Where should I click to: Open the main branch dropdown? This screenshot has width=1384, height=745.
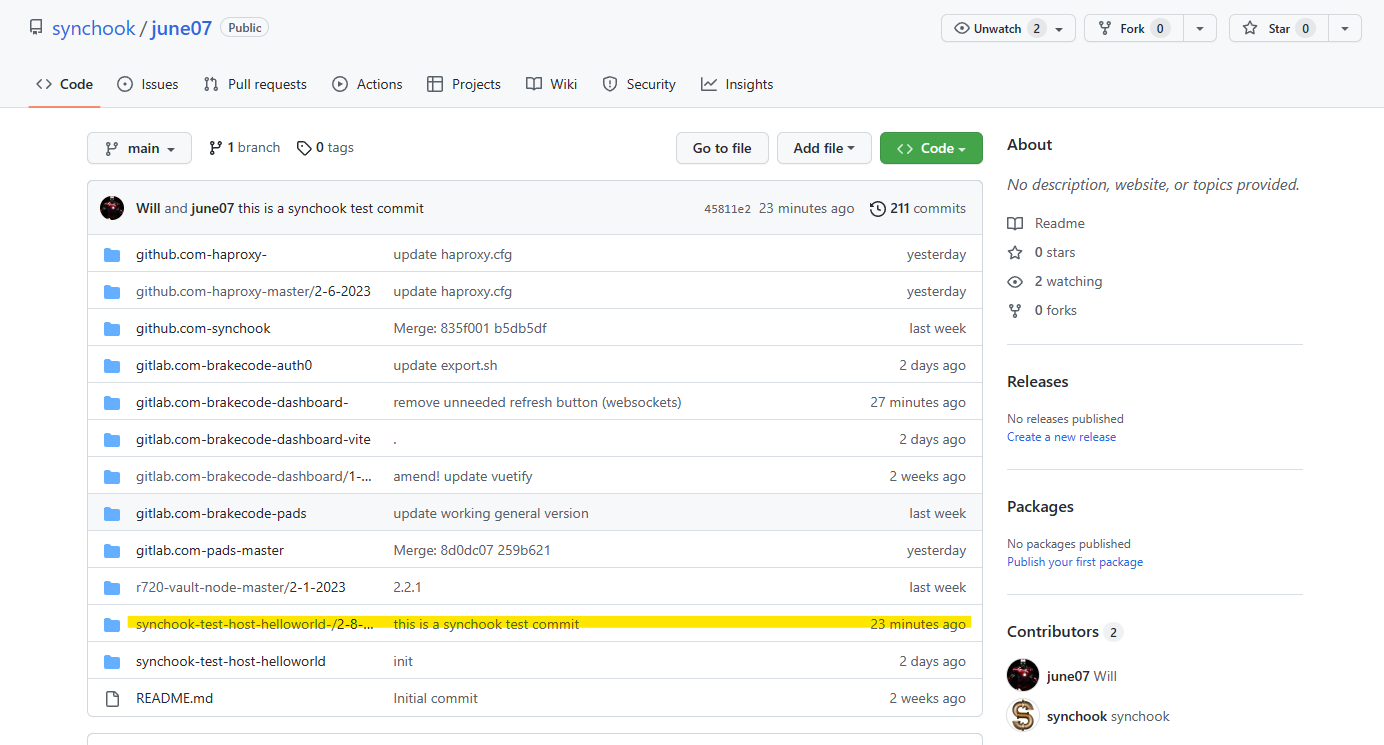(139, 147)
